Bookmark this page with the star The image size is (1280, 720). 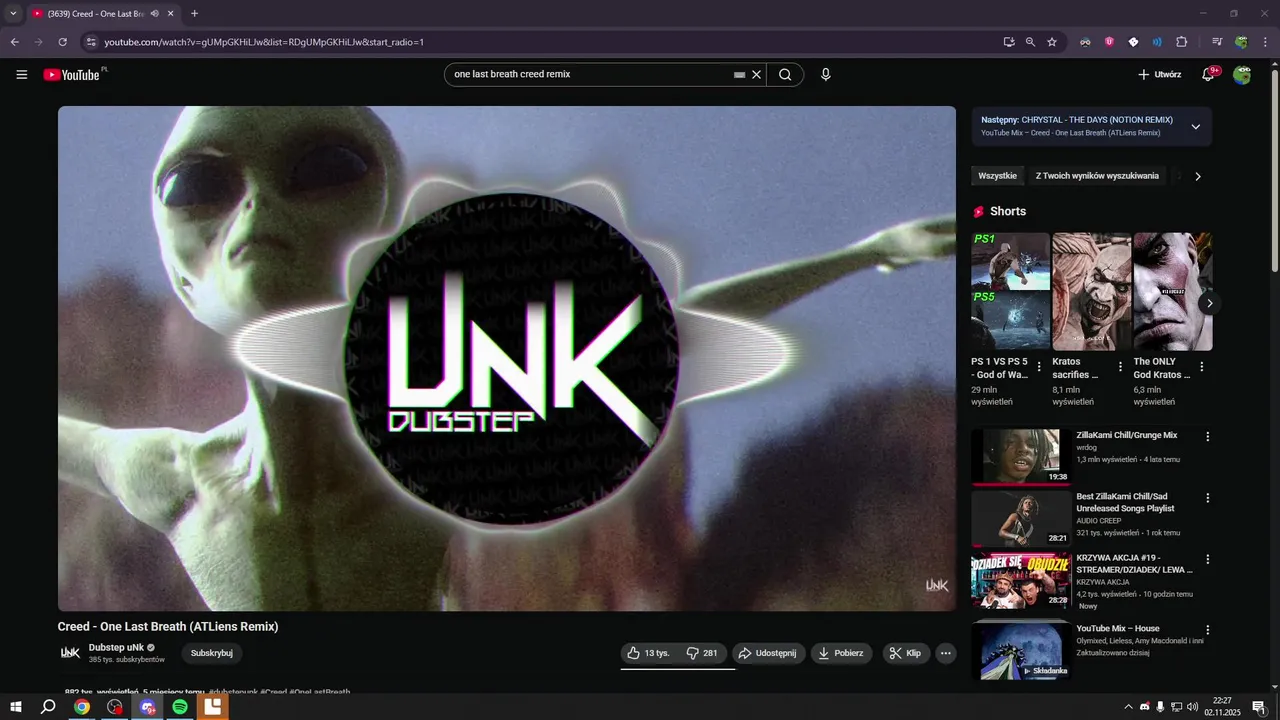(1052, 42)
